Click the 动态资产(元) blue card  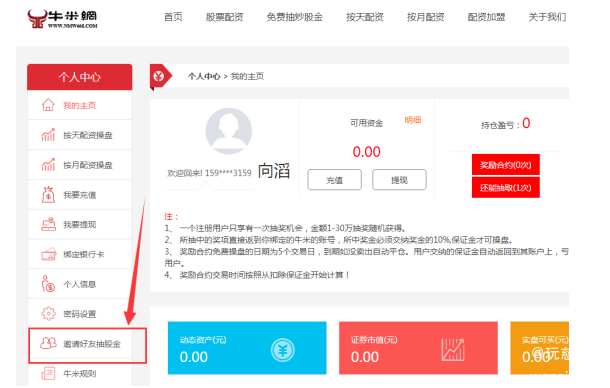point(247,348)
